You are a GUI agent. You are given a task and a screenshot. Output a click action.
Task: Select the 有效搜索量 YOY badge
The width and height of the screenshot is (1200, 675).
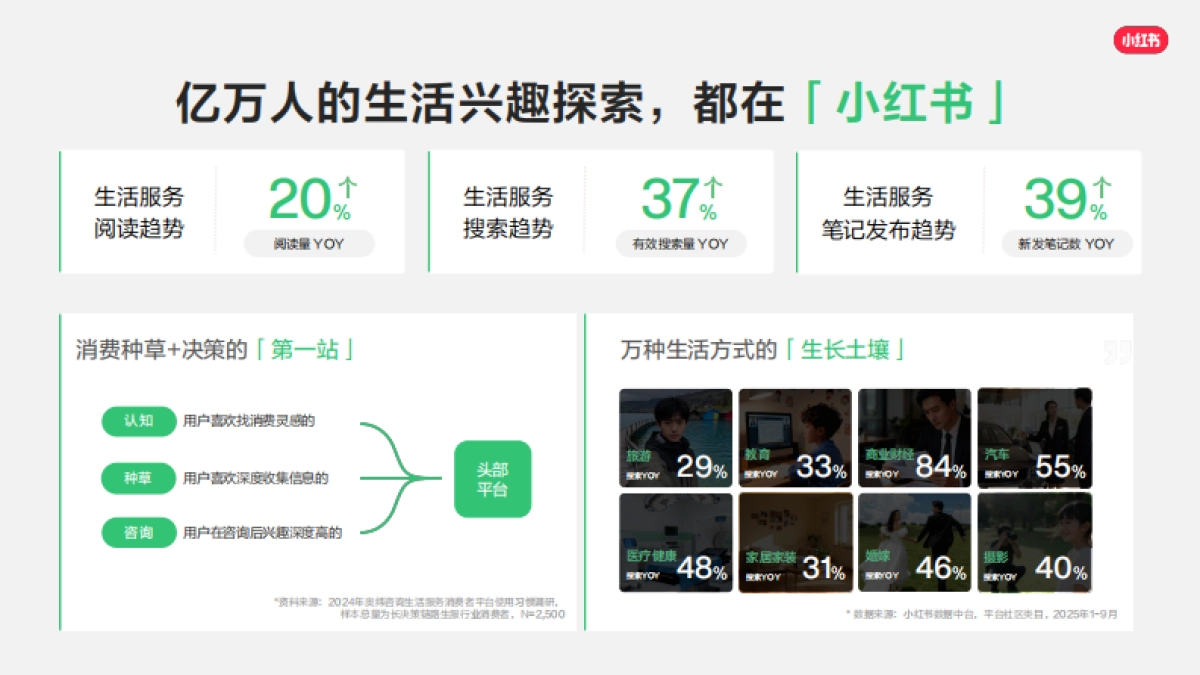pyautogui.click(x=681, y=243)
